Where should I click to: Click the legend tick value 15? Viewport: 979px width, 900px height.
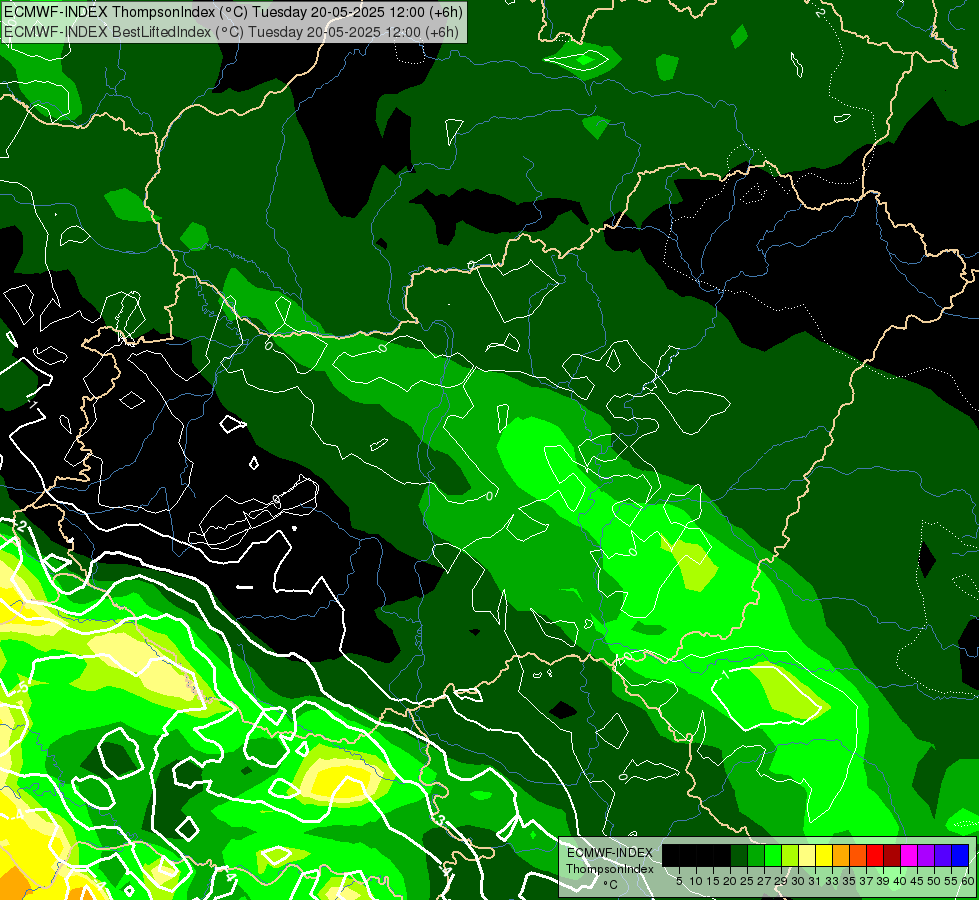[x=714, y=881]
